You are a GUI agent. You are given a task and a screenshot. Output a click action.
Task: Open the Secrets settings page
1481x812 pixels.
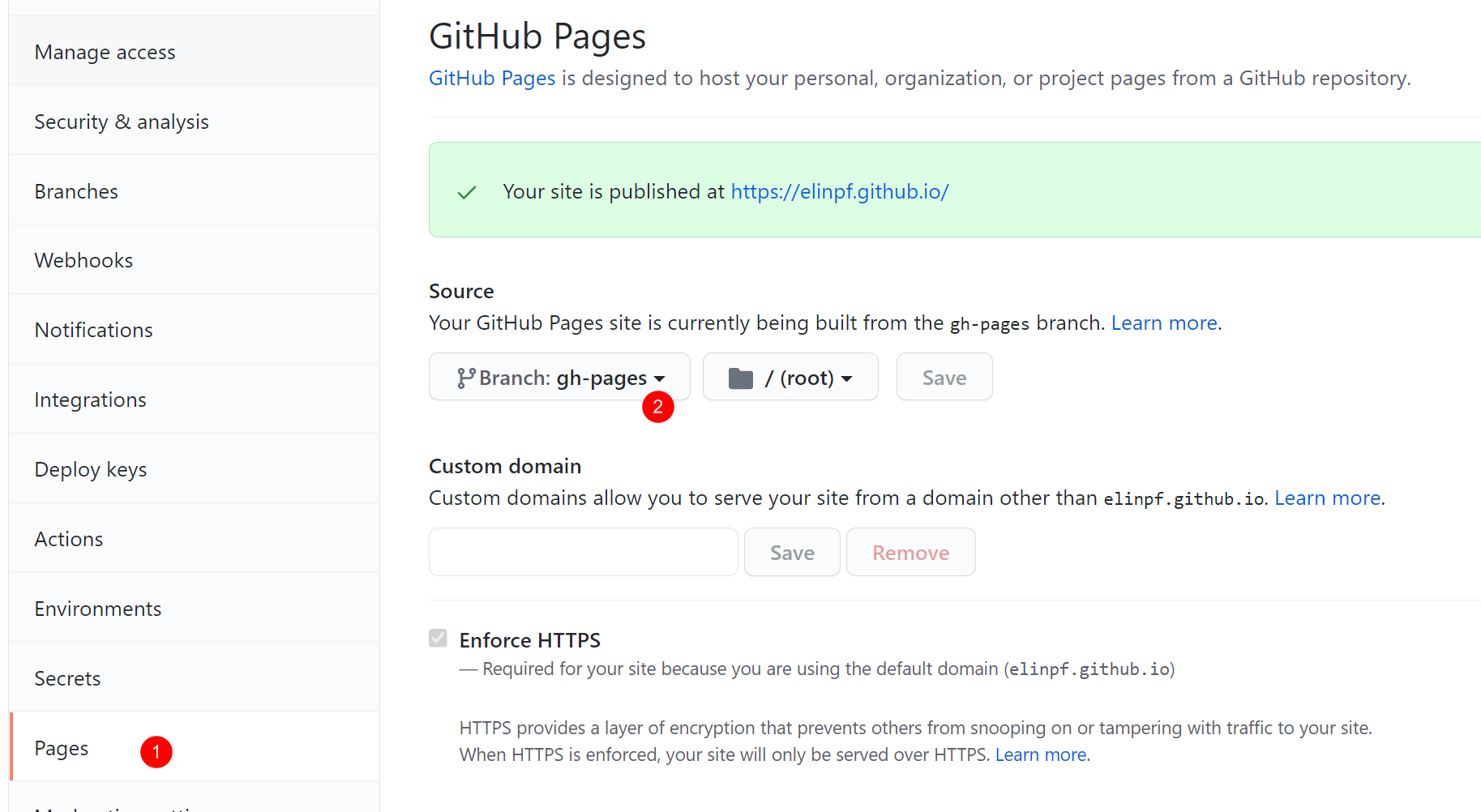pos(67,678)
